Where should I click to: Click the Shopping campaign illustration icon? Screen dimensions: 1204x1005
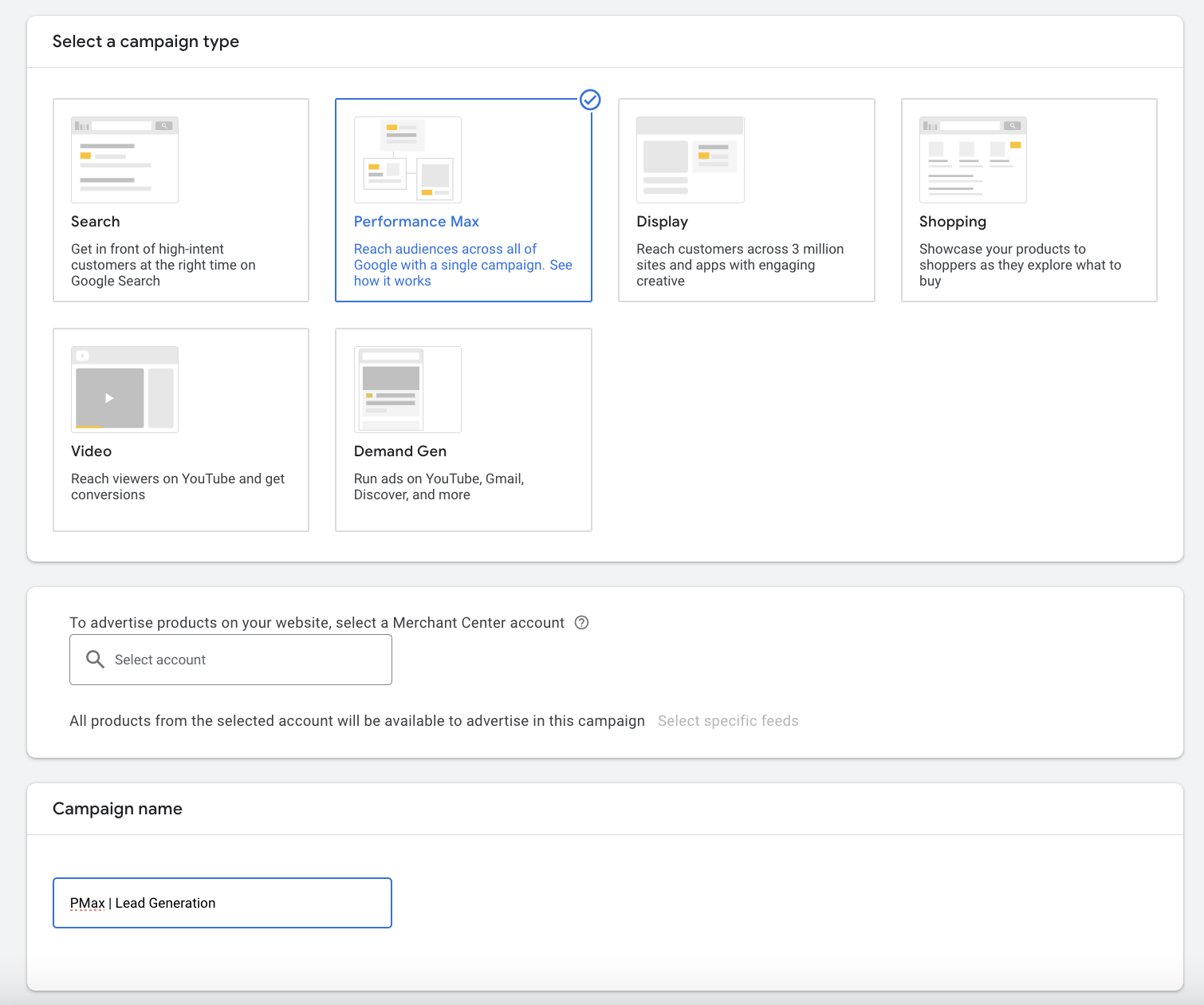[972, 160]
